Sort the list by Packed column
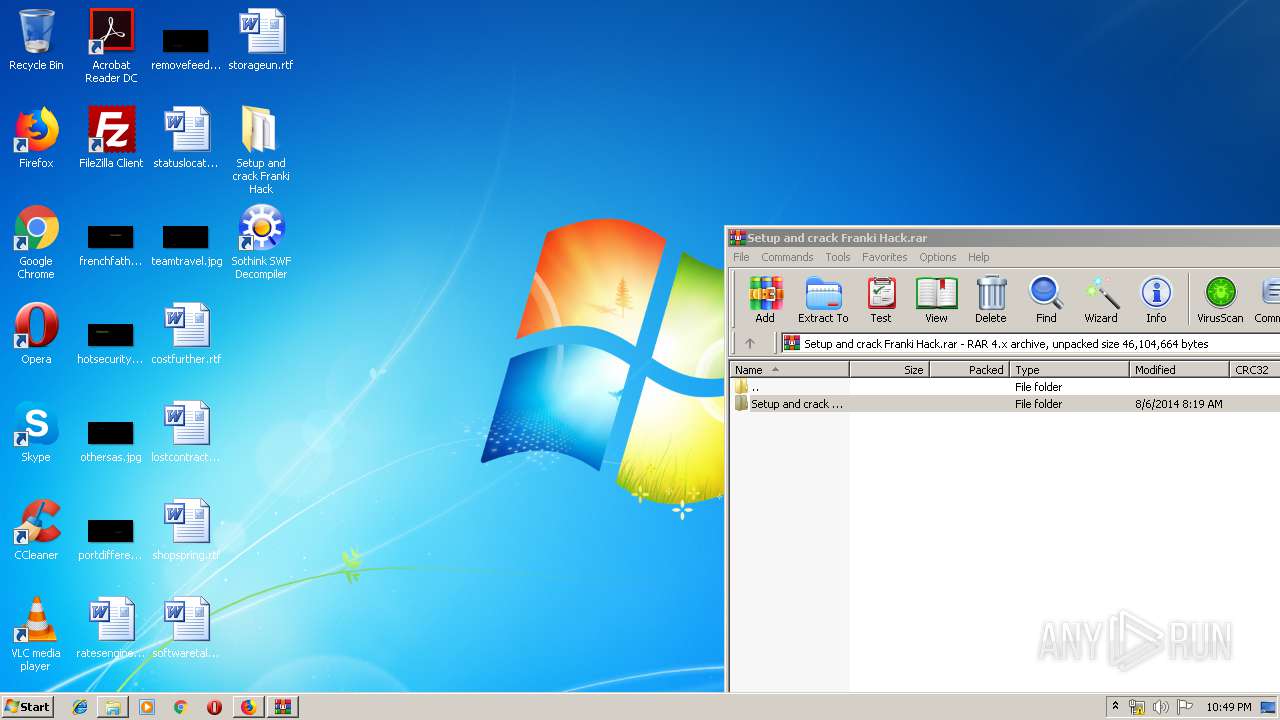The image size is (1280, 720). pos(970,370)
